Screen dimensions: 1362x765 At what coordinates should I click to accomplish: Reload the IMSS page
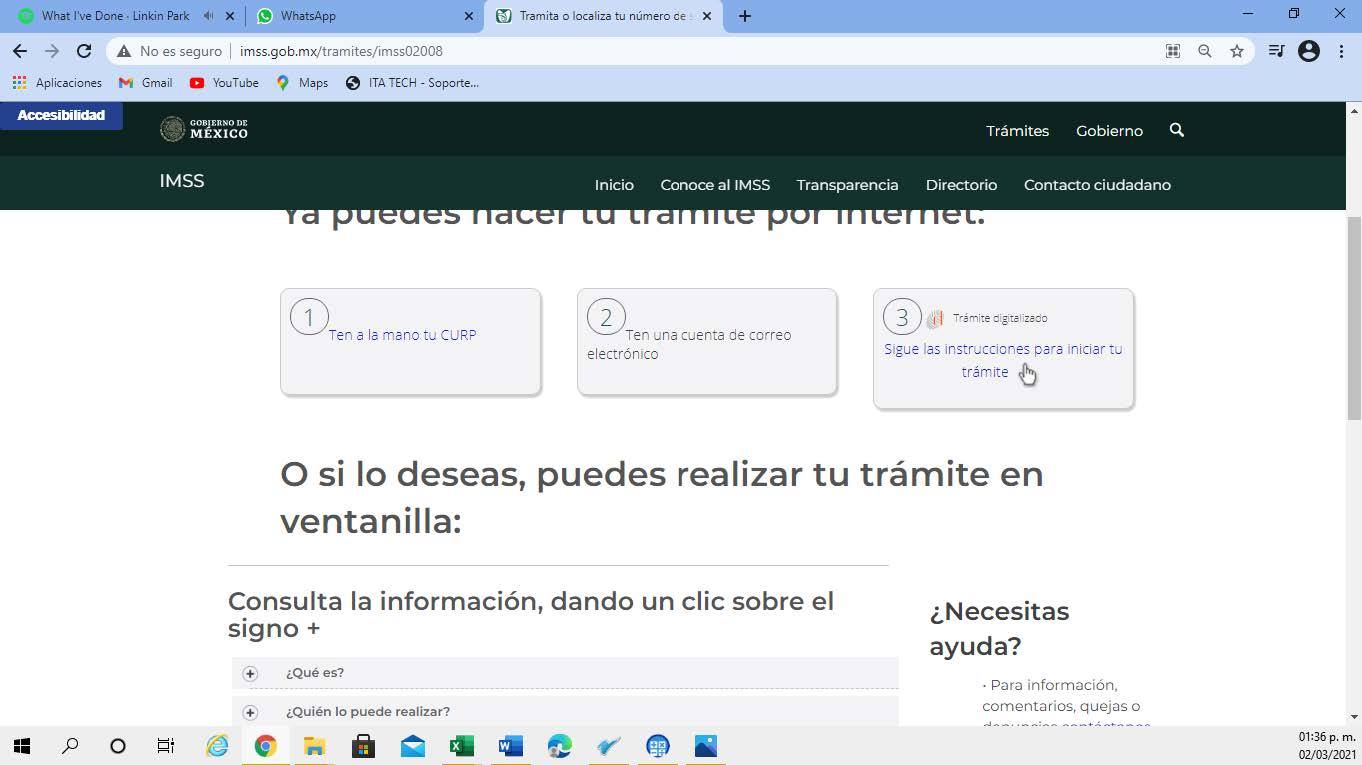tap(84, 51)
